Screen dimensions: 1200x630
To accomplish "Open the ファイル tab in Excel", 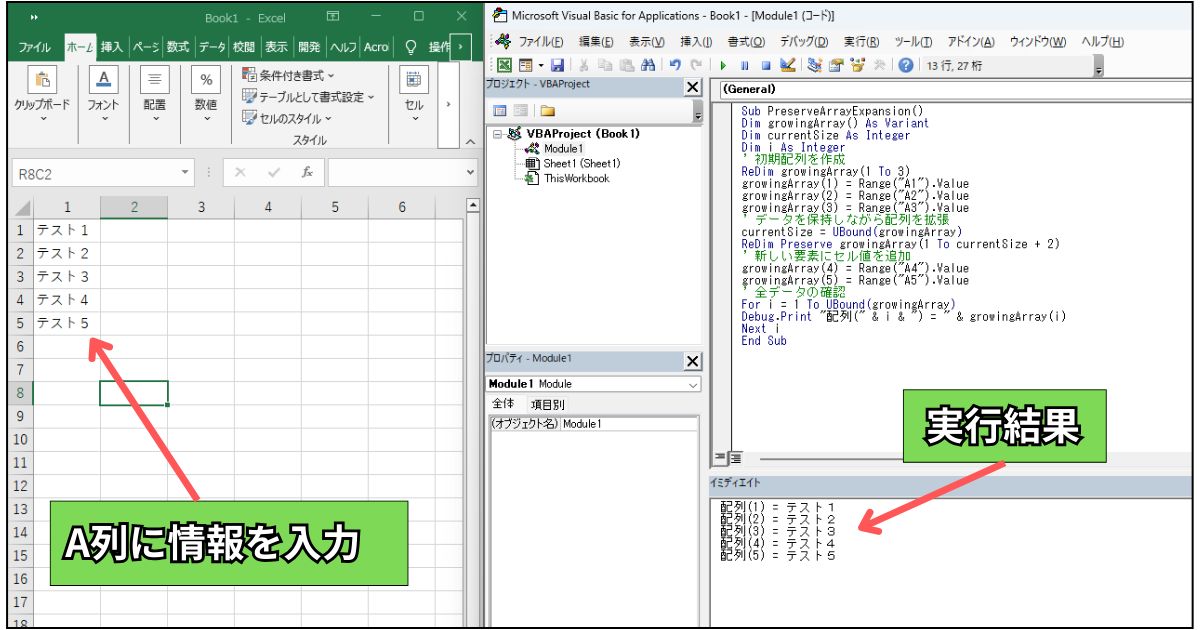I will tap(35, 47).
